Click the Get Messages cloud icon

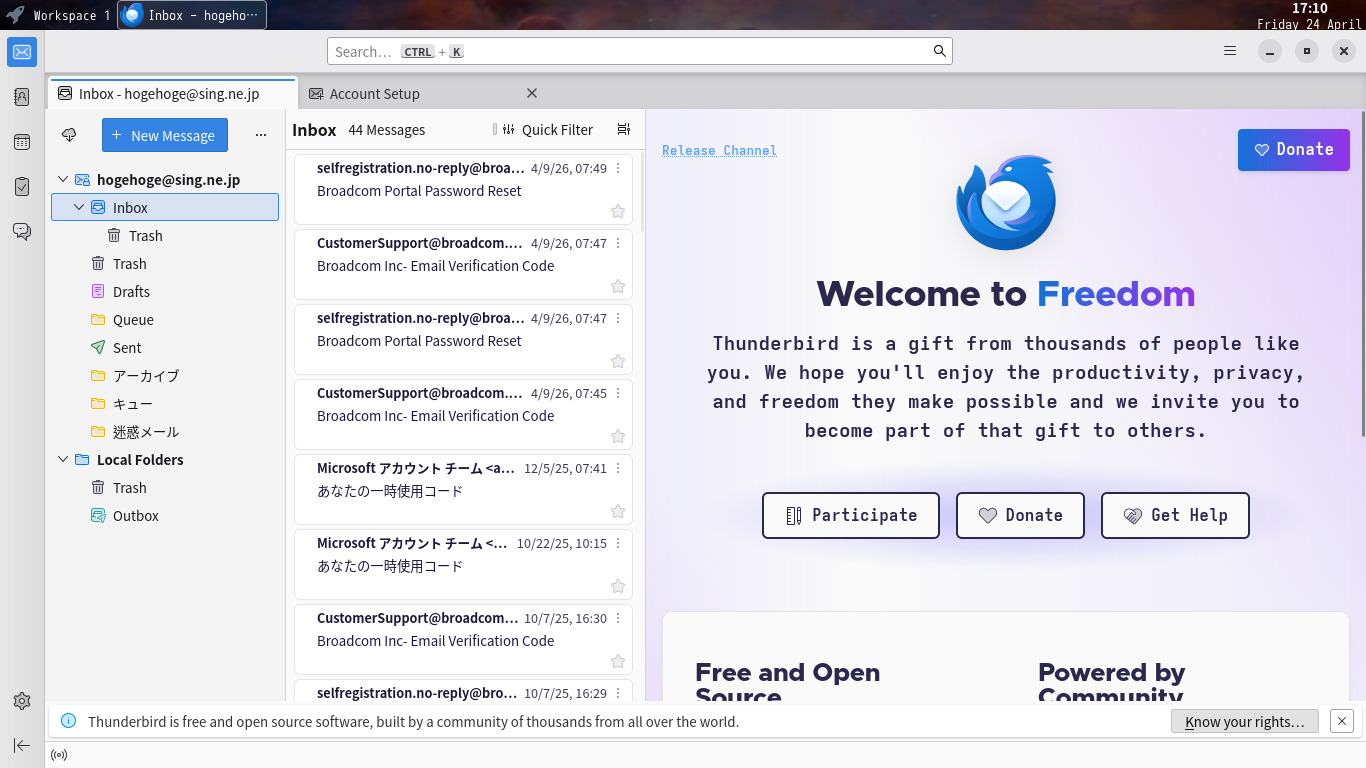tap(69, 135)
